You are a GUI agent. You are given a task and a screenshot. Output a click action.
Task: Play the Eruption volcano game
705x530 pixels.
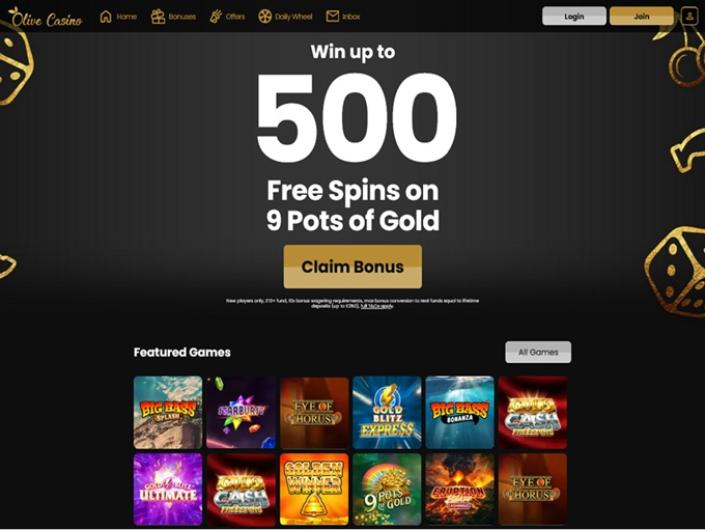coord(460,490)
